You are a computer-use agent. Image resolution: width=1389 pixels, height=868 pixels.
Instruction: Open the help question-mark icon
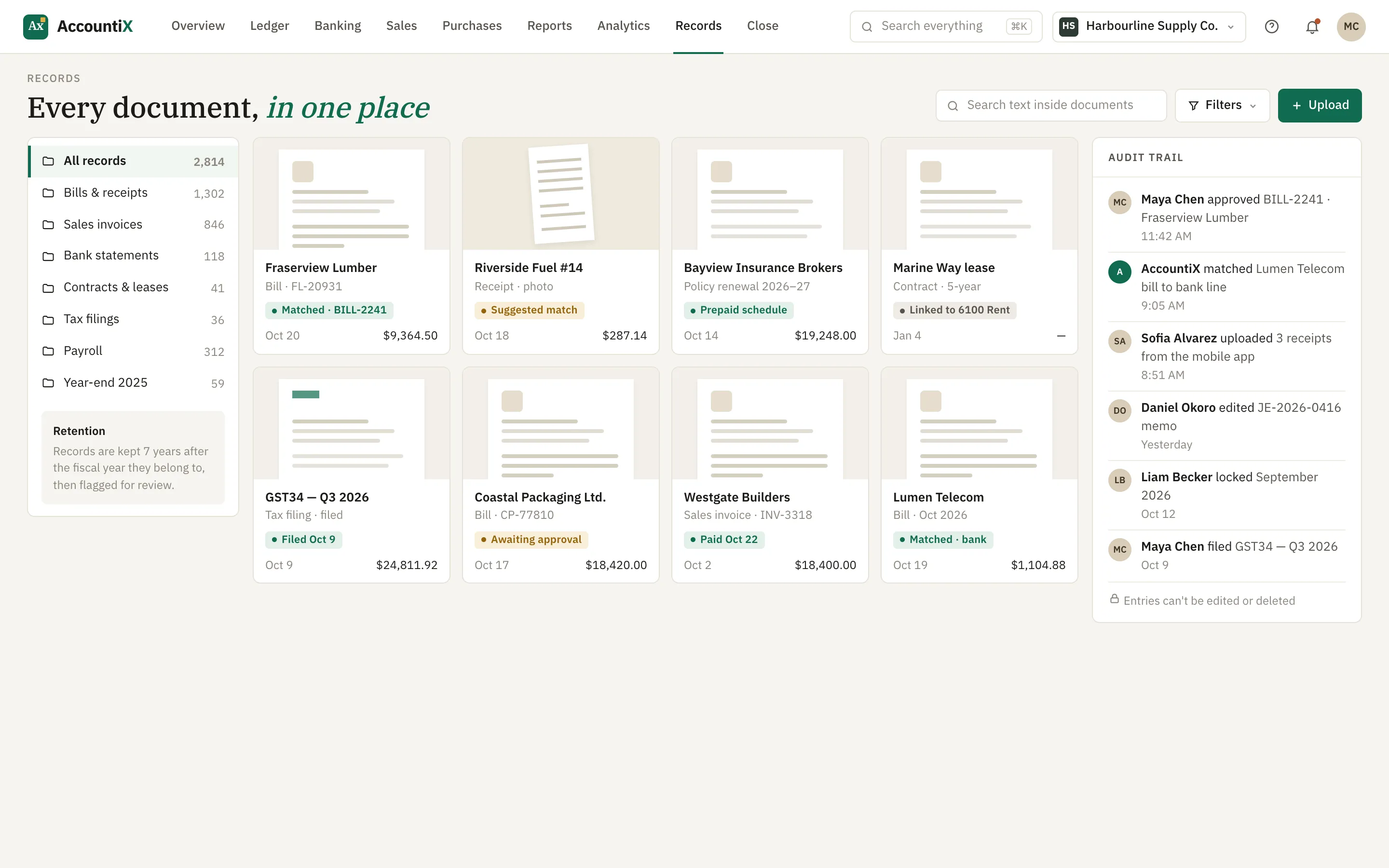1272,27
